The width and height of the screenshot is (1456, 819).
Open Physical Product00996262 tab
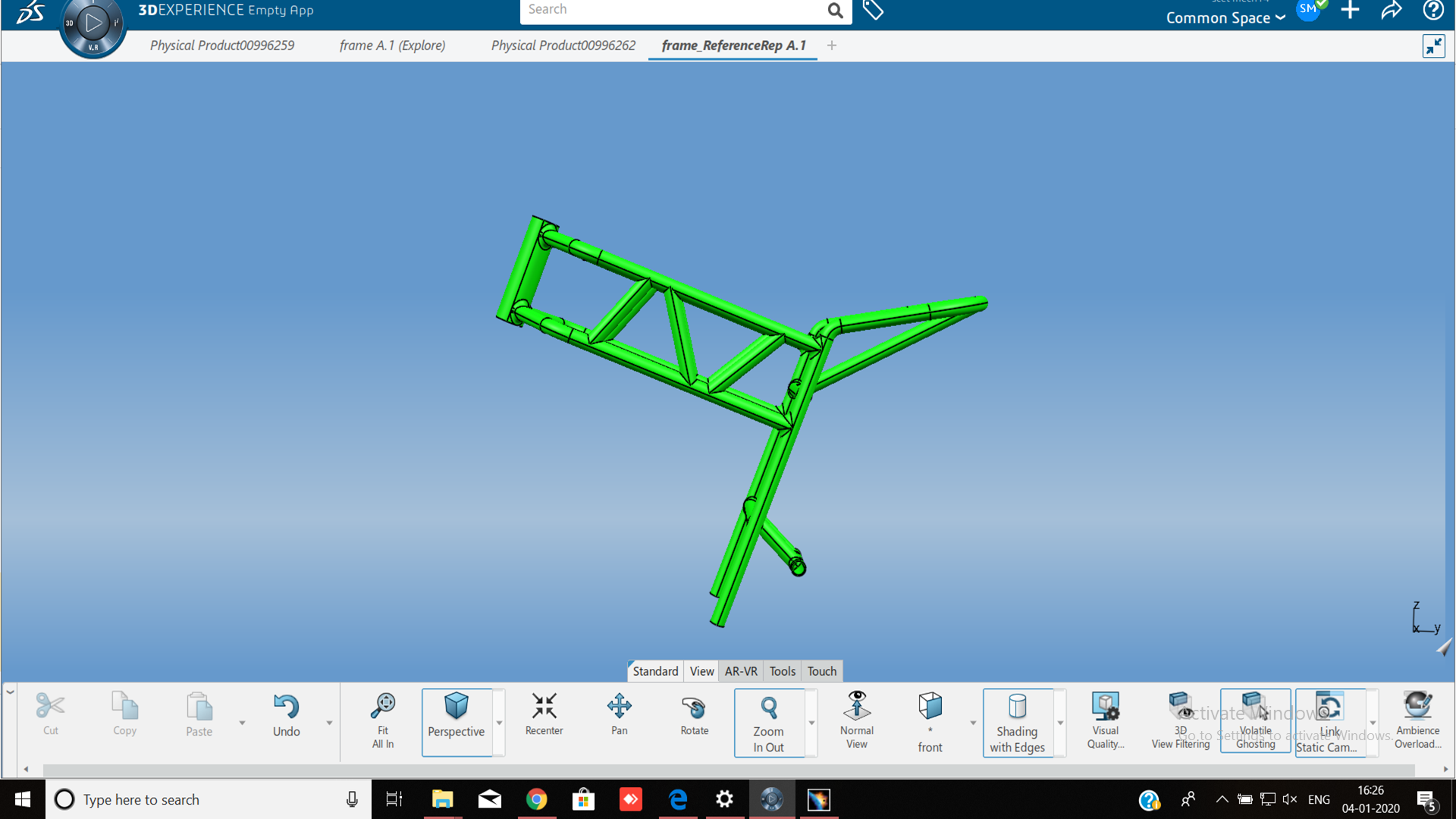(x=563, y=45)
